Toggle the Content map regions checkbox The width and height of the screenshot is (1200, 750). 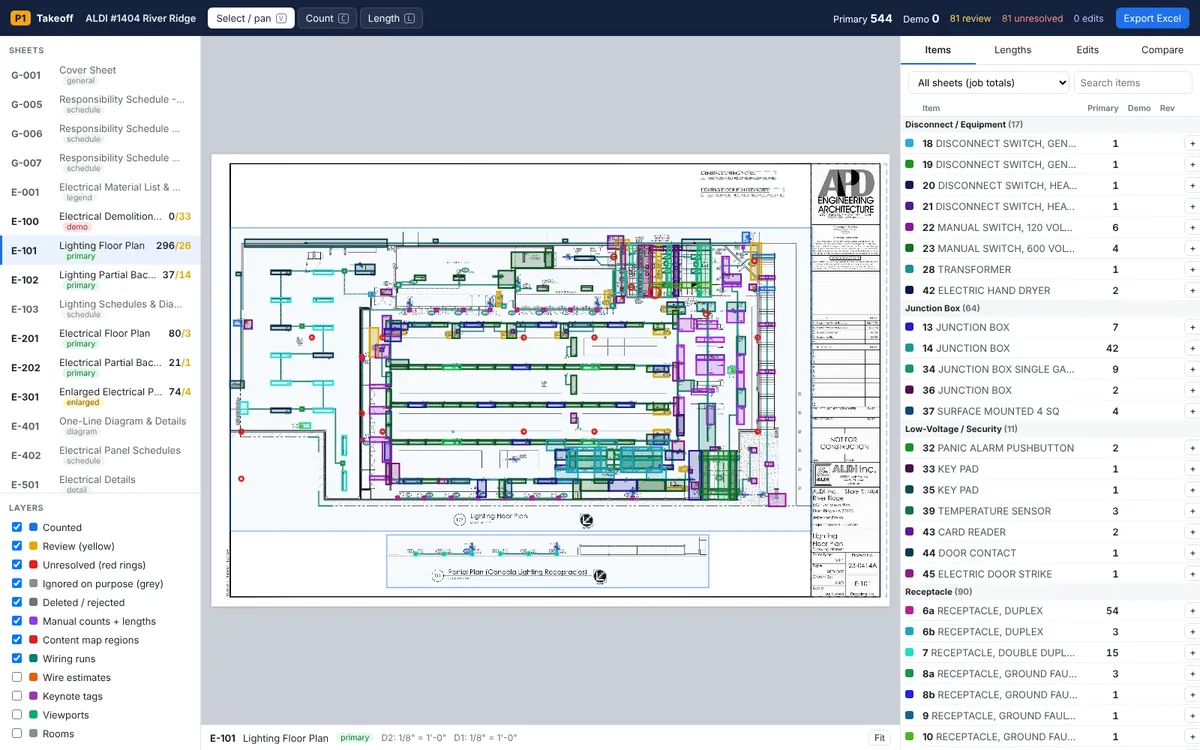tap(17, 640)
